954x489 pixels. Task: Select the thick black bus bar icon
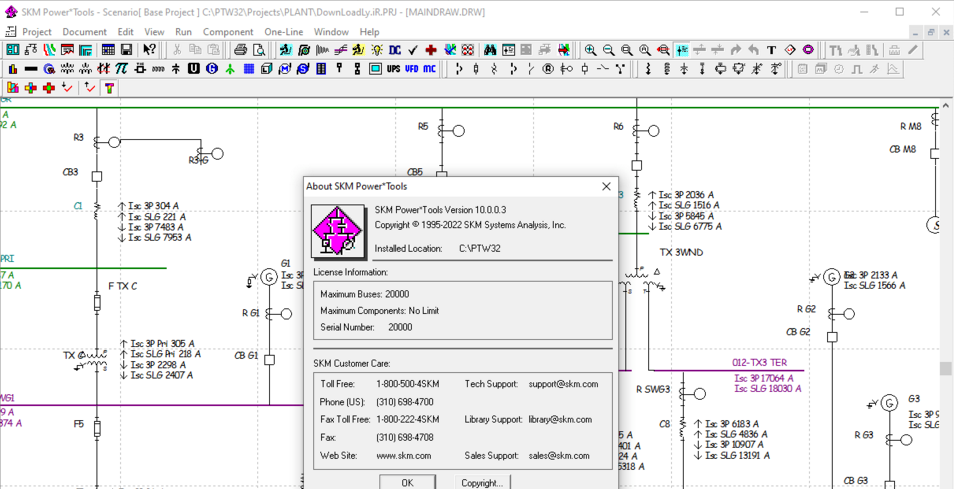pos(31,69)
